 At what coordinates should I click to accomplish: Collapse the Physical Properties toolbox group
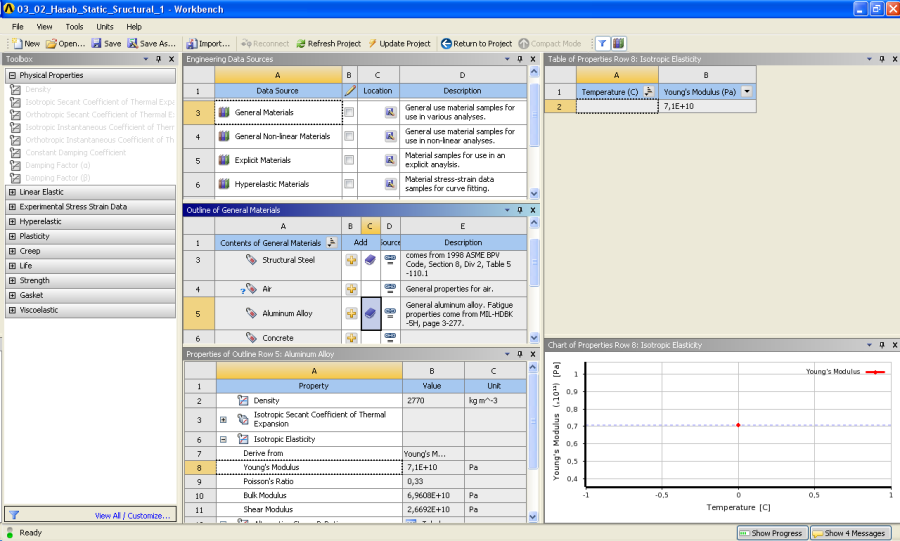coord(12,76)
